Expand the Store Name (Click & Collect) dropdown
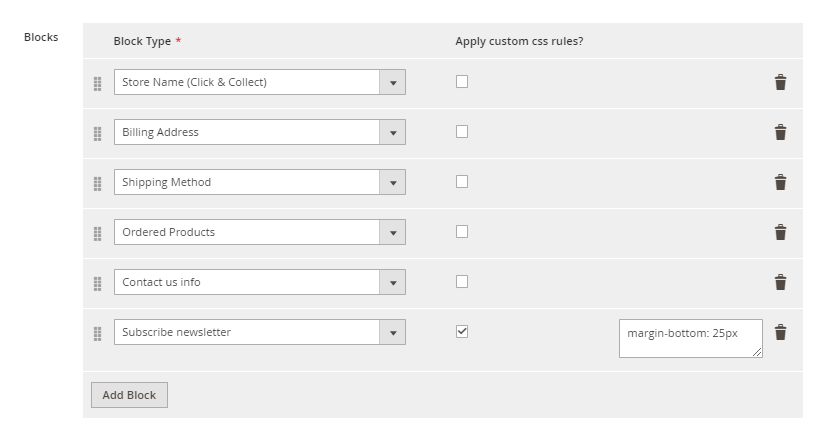 click(259, 82)
